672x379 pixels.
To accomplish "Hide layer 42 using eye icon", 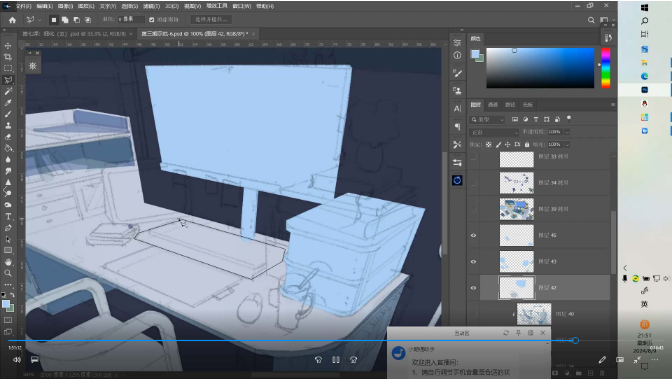I will pos(473,288).
